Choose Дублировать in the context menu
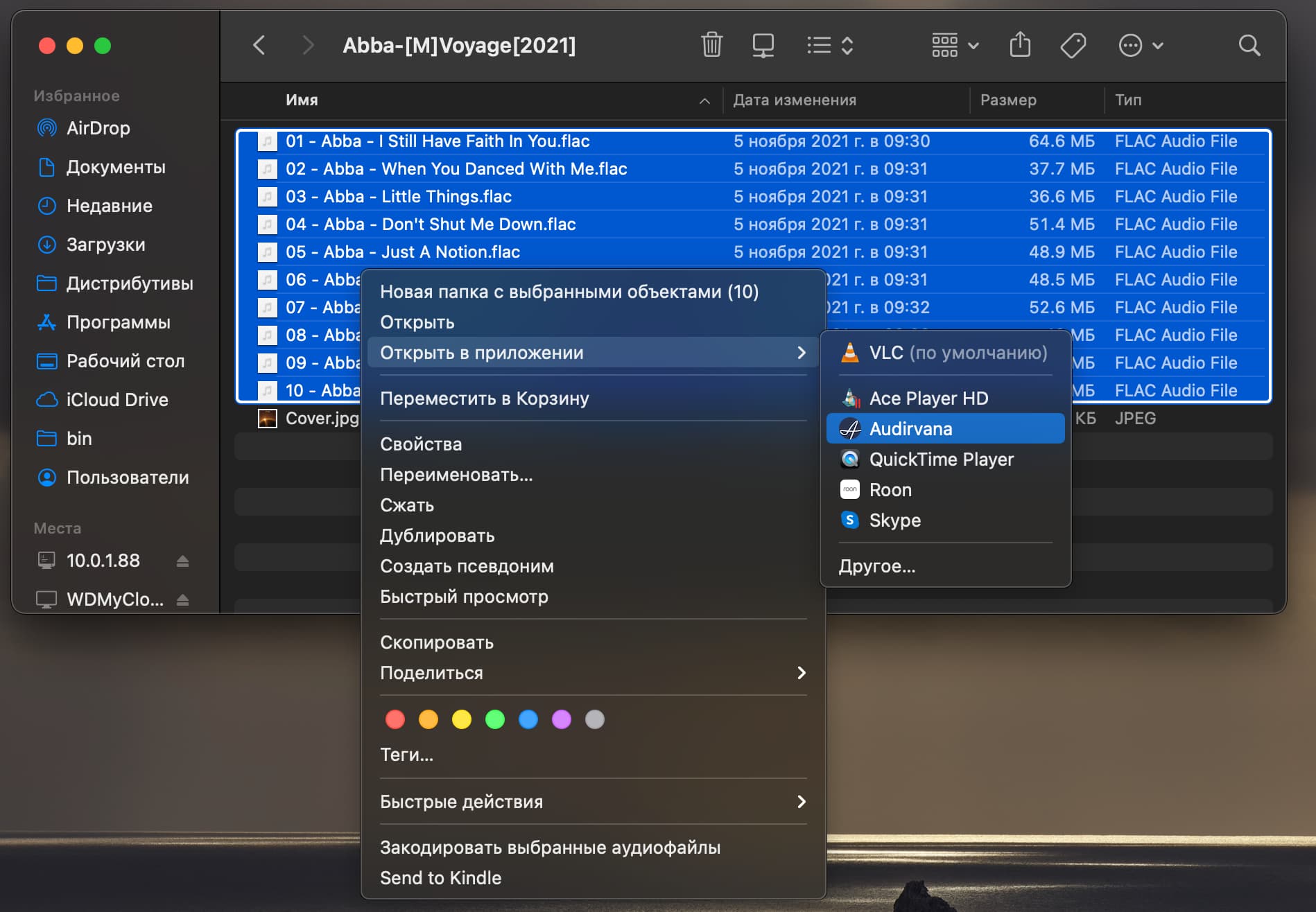Image resolution: width=1316 pixels, height=912 pixels. click(594, 536)
